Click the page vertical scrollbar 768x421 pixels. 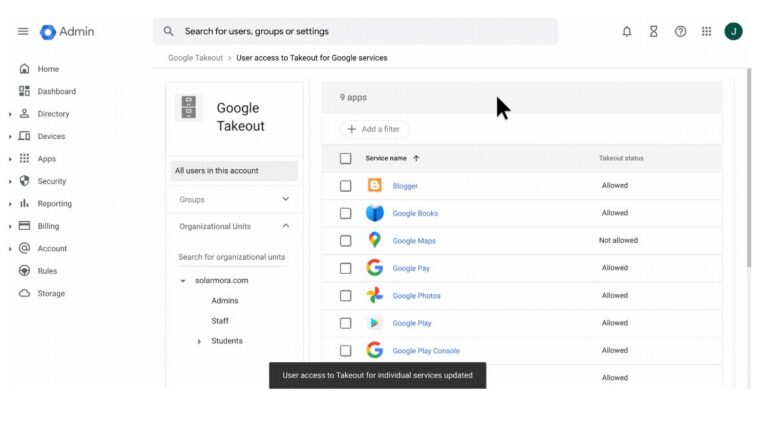[x=748, y=168]
